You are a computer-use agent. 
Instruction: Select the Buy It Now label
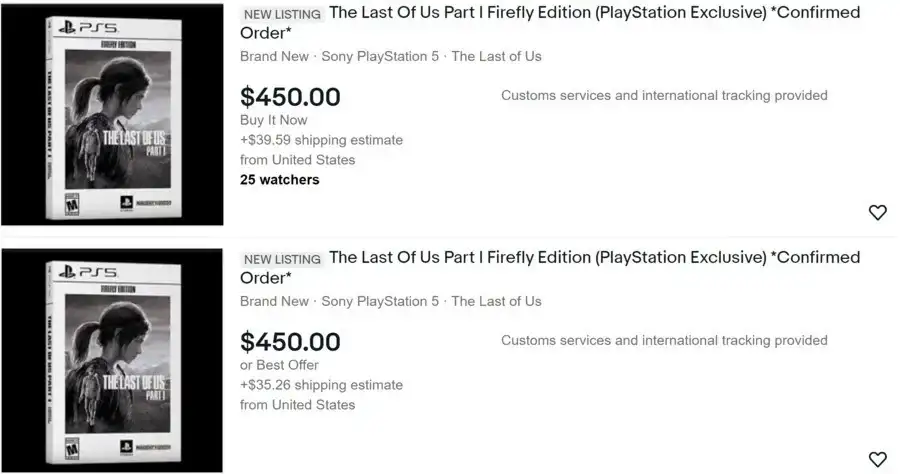[x=273, y=120]
